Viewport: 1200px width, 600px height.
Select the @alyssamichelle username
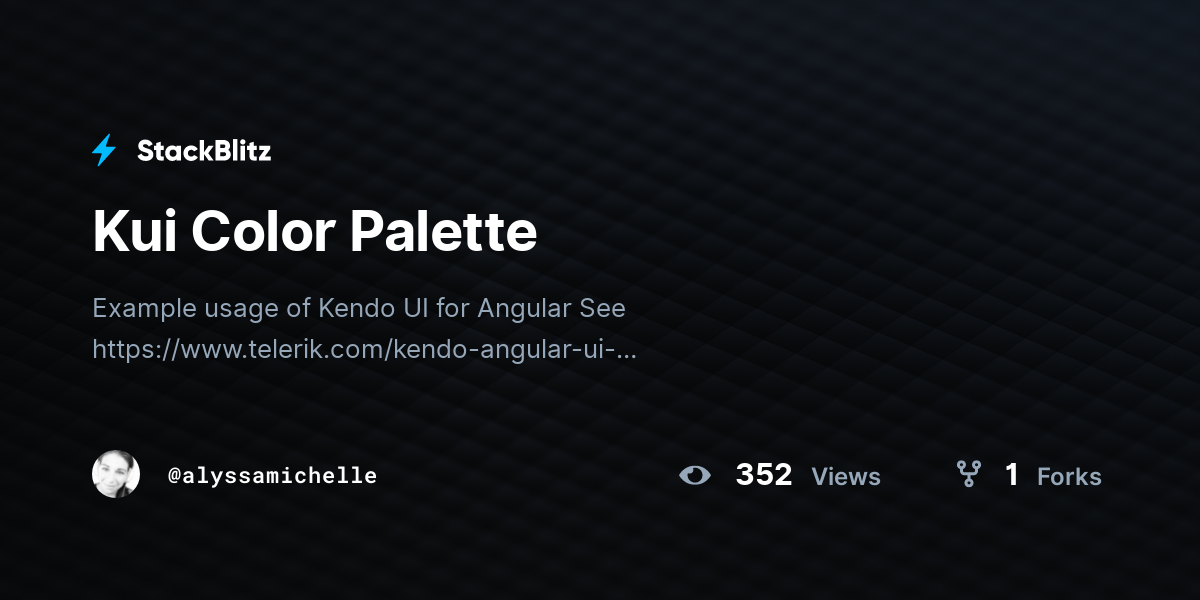point(273,476)
